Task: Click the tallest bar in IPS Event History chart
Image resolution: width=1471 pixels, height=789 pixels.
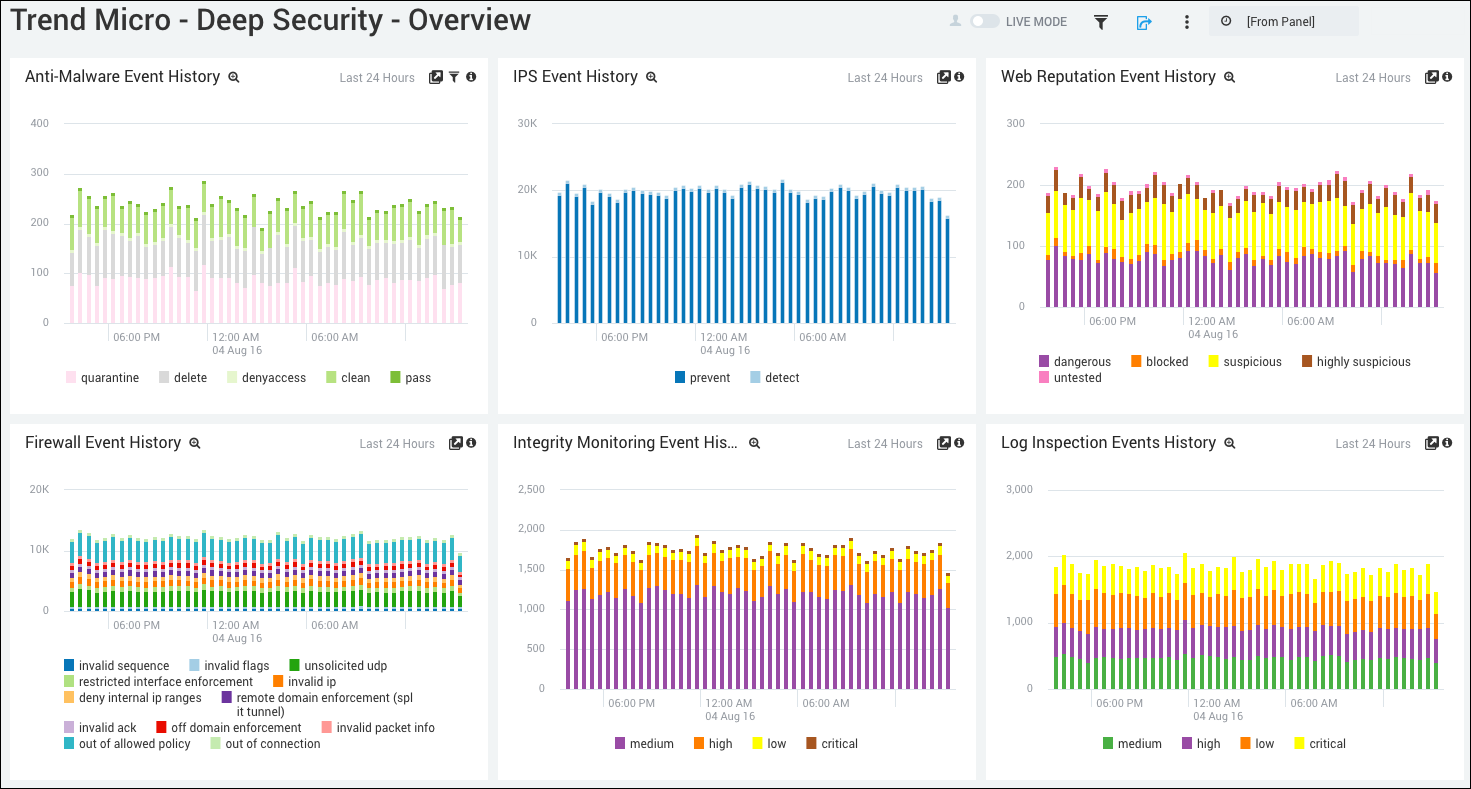Action: click(x=567, y=250)
